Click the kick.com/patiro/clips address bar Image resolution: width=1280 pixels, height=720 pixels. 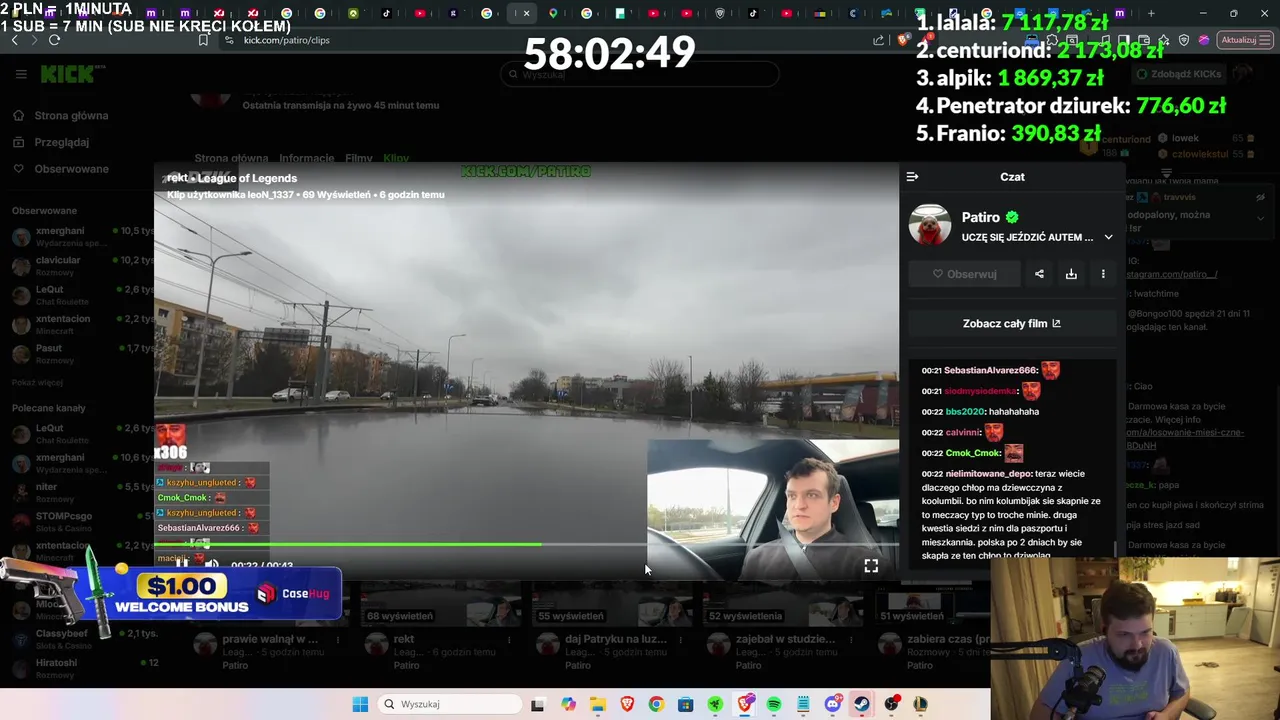286,40
